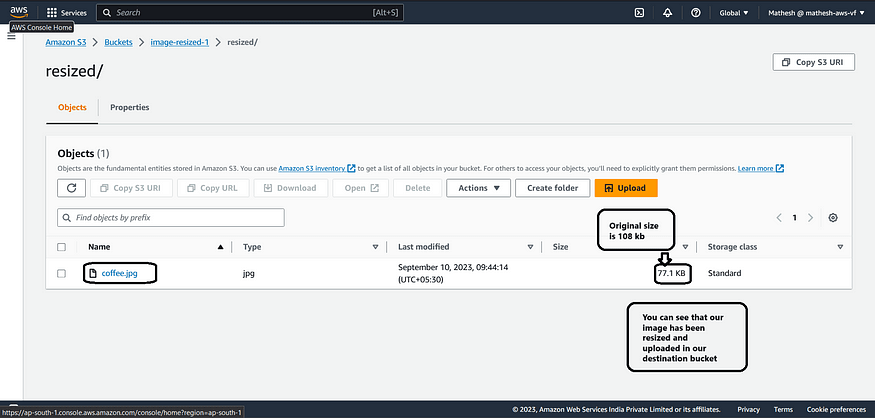Open the AWS Console Home logo
This screenshot has width=875, height=418.
[18, 12]
